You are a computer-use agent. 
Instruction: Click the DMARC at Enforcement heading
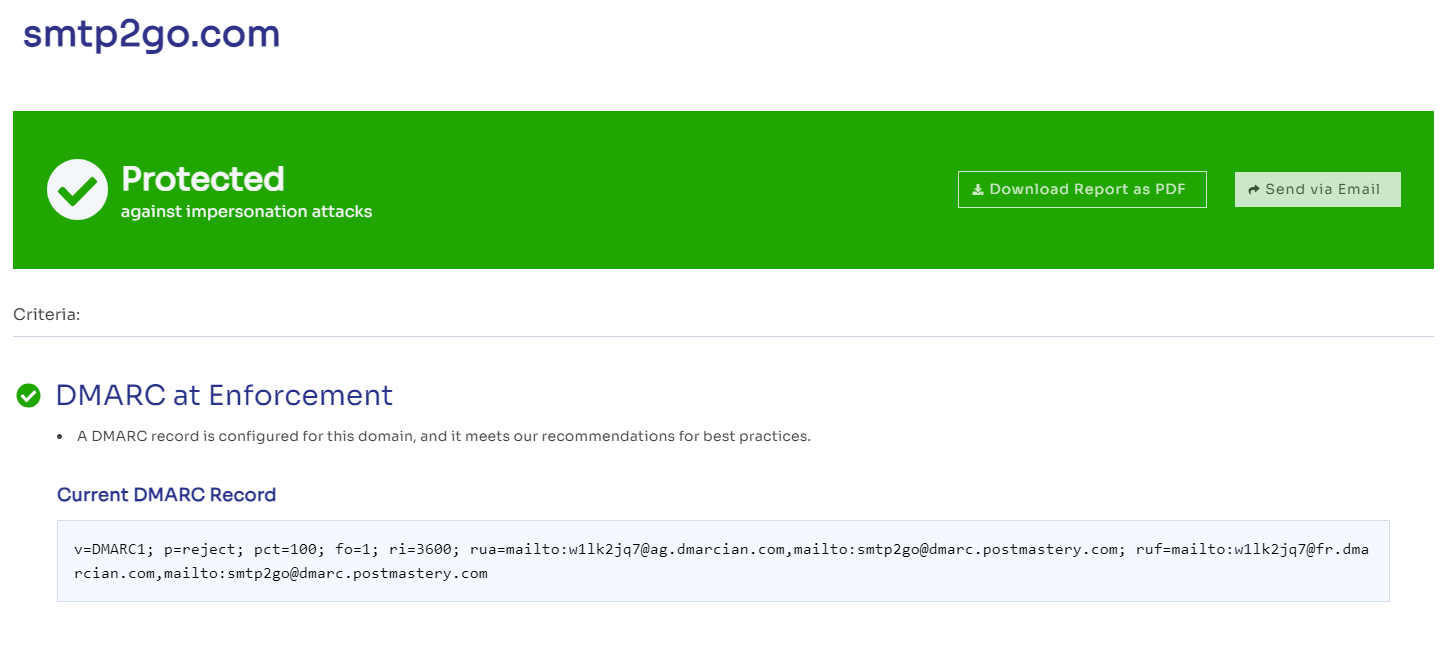pyautogui.click(x=224, y=395)
